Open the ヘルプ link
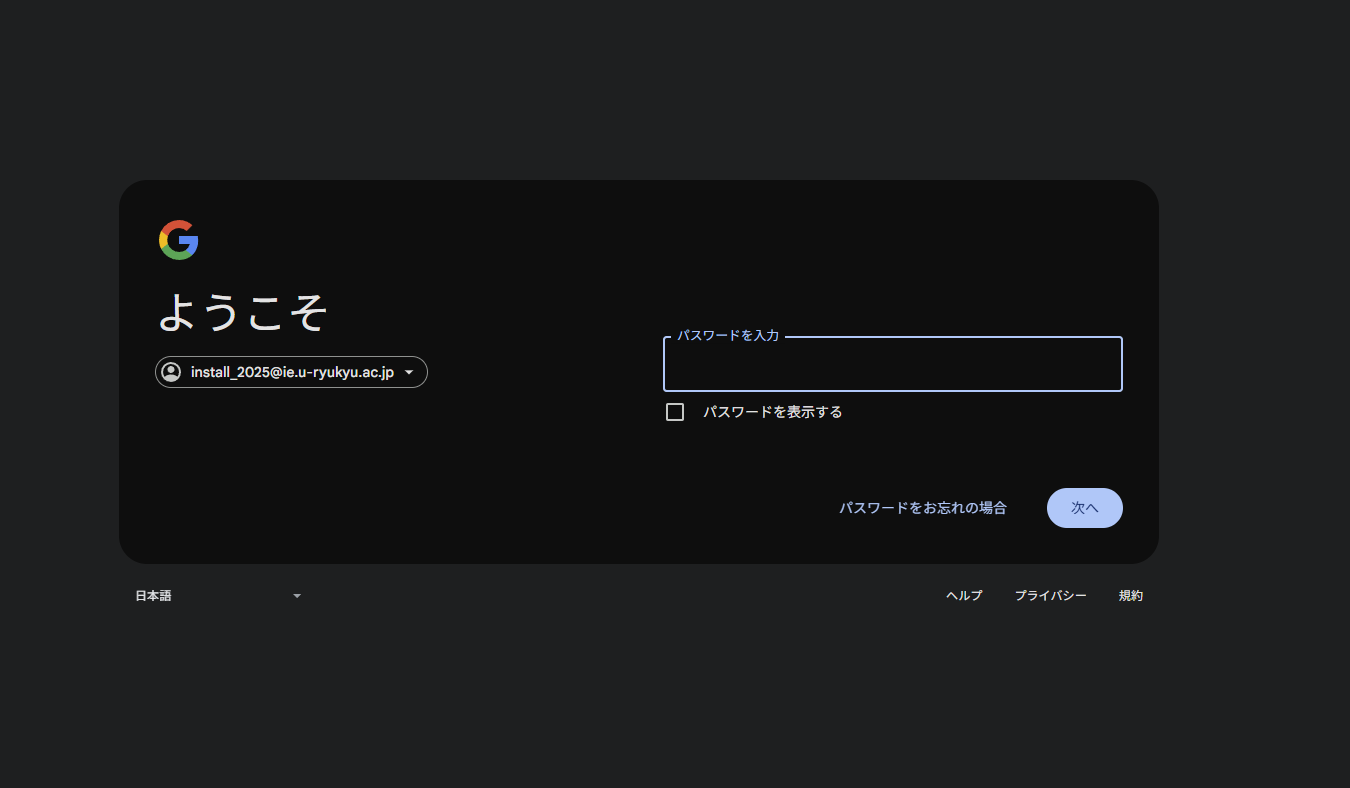The image size is (1350, 788). pos(964,596)
